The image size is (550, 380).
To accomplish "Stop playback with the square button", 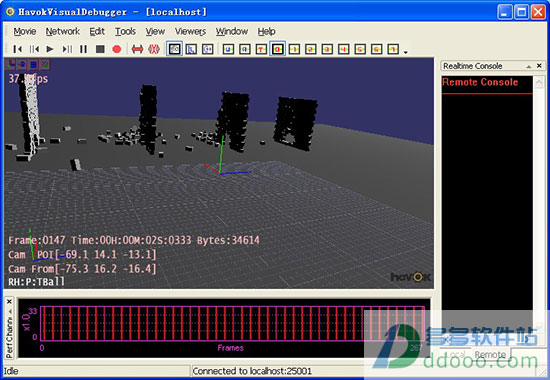I will tap(100, 49).
